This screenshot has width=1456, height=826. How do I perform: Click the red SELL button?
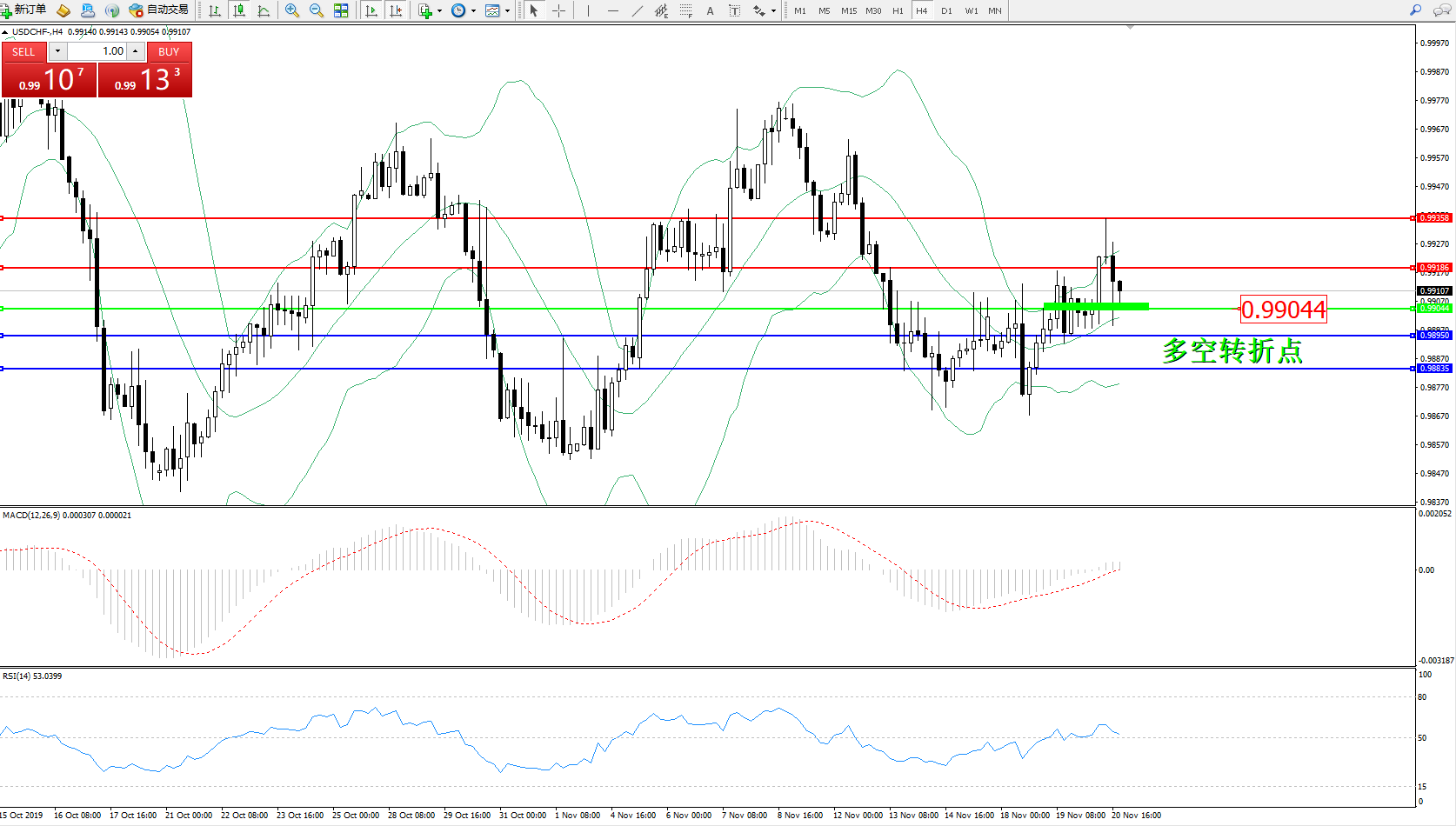pos(23,52)
